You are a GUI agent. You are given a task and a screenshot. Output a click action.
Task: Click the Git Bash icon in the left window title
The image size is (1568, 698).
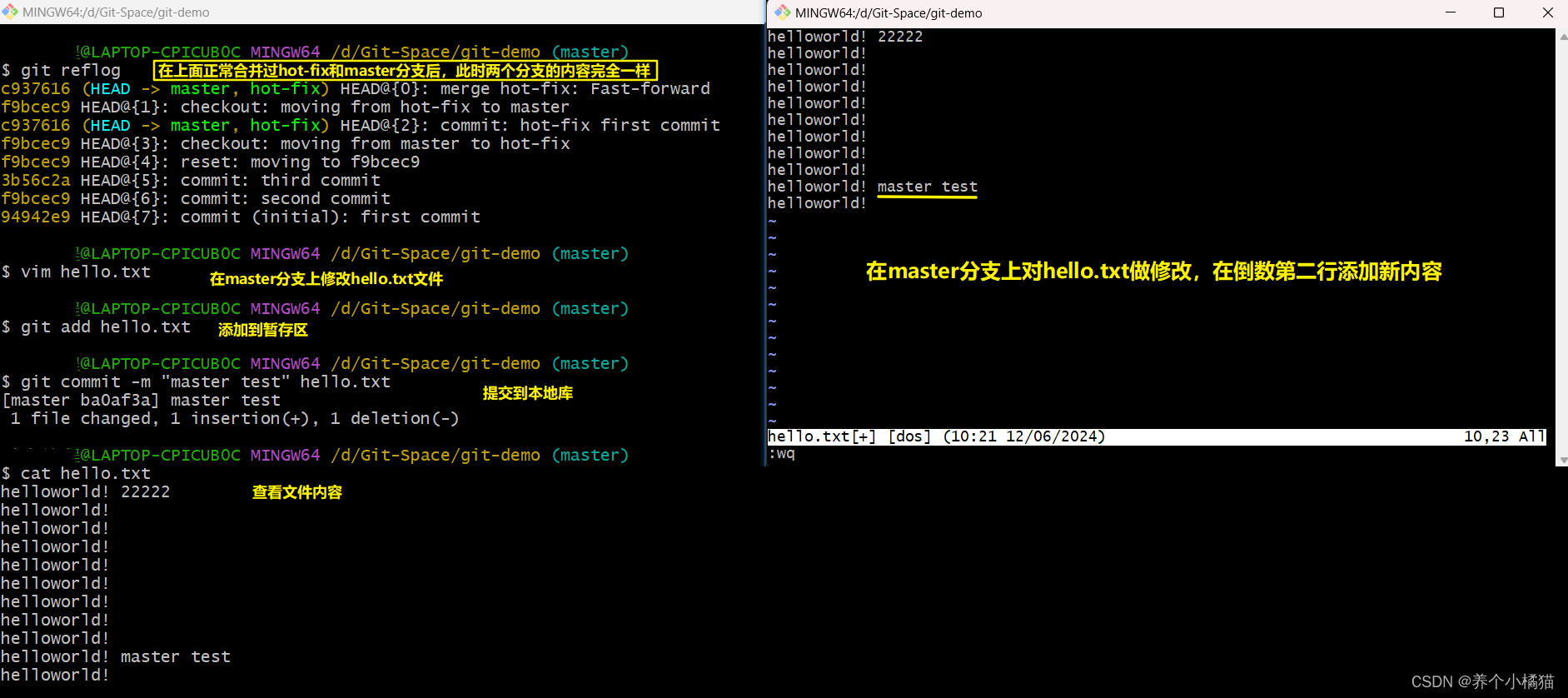pos(10,12)
